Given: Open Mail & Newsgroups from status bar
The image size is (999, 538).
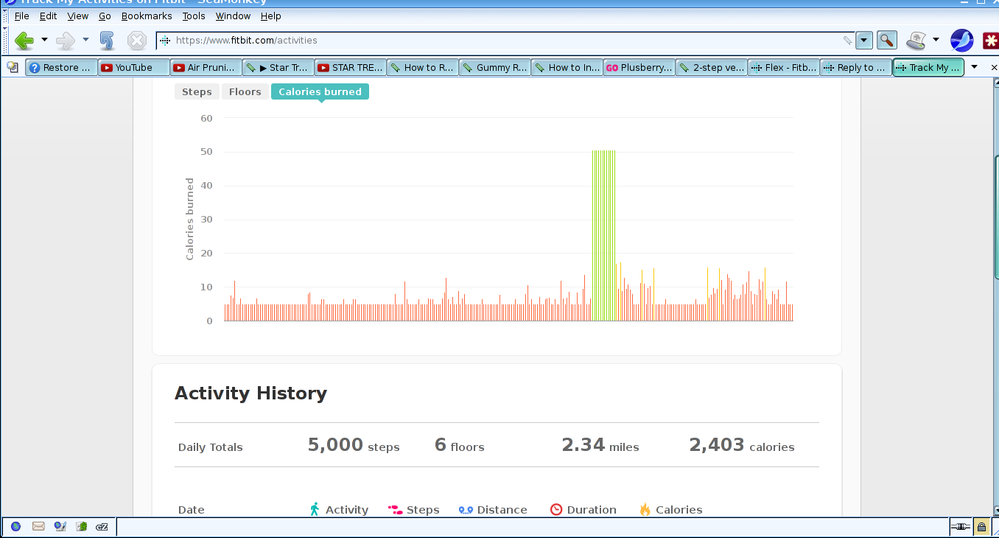Looking at the screenshot, I should coord(38,527).
